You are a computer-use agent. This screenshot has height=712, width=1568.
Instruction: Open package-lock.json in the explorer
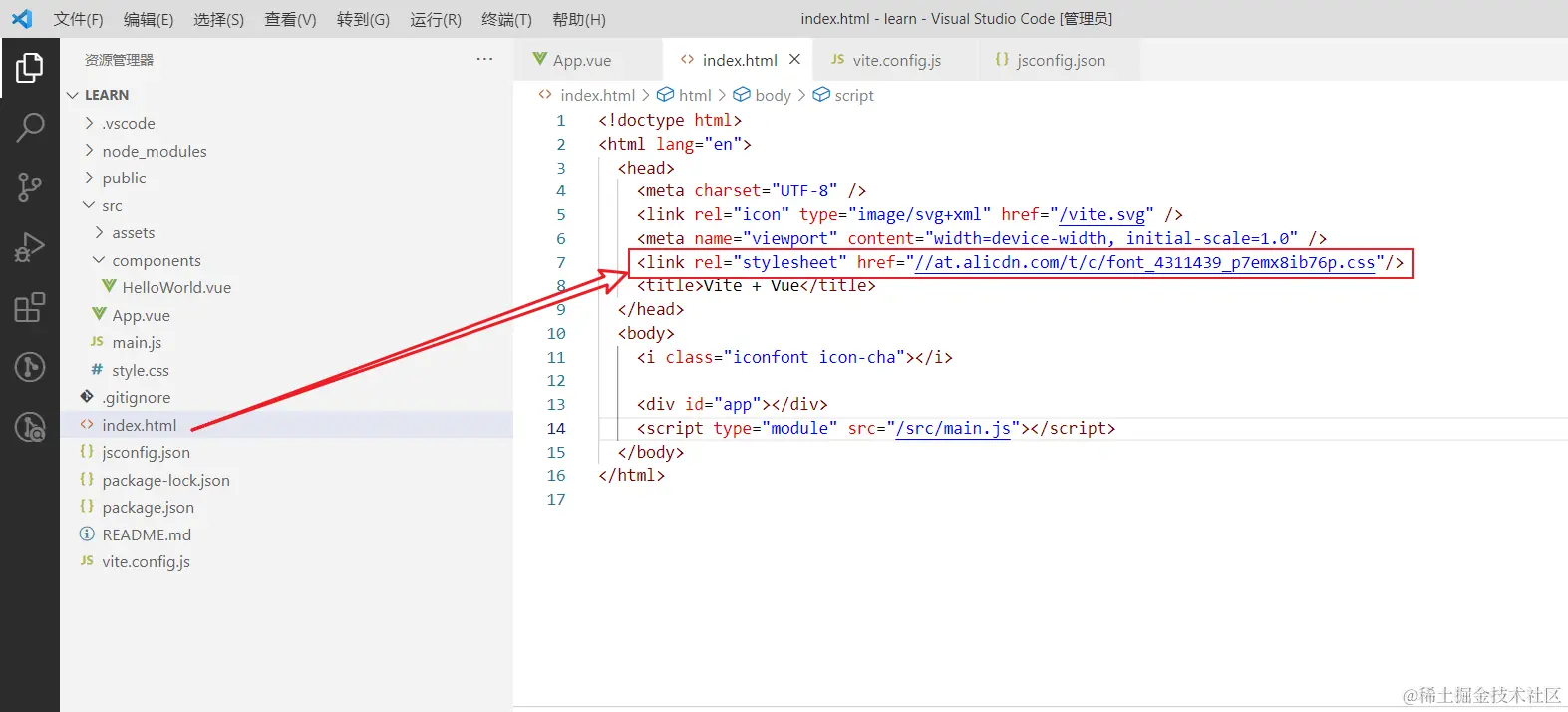pos(165,480)
